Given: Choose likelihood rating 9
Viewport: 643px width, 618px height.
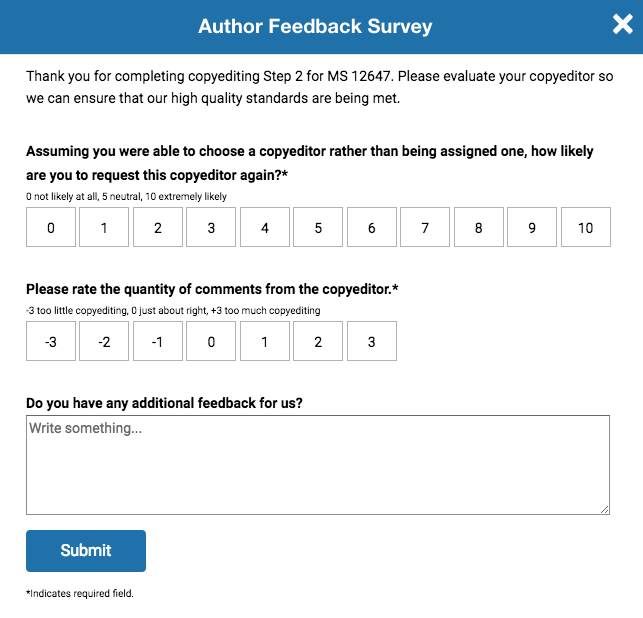Looking at the screenshot, I should pyautogui.click(x=532, y=227).
